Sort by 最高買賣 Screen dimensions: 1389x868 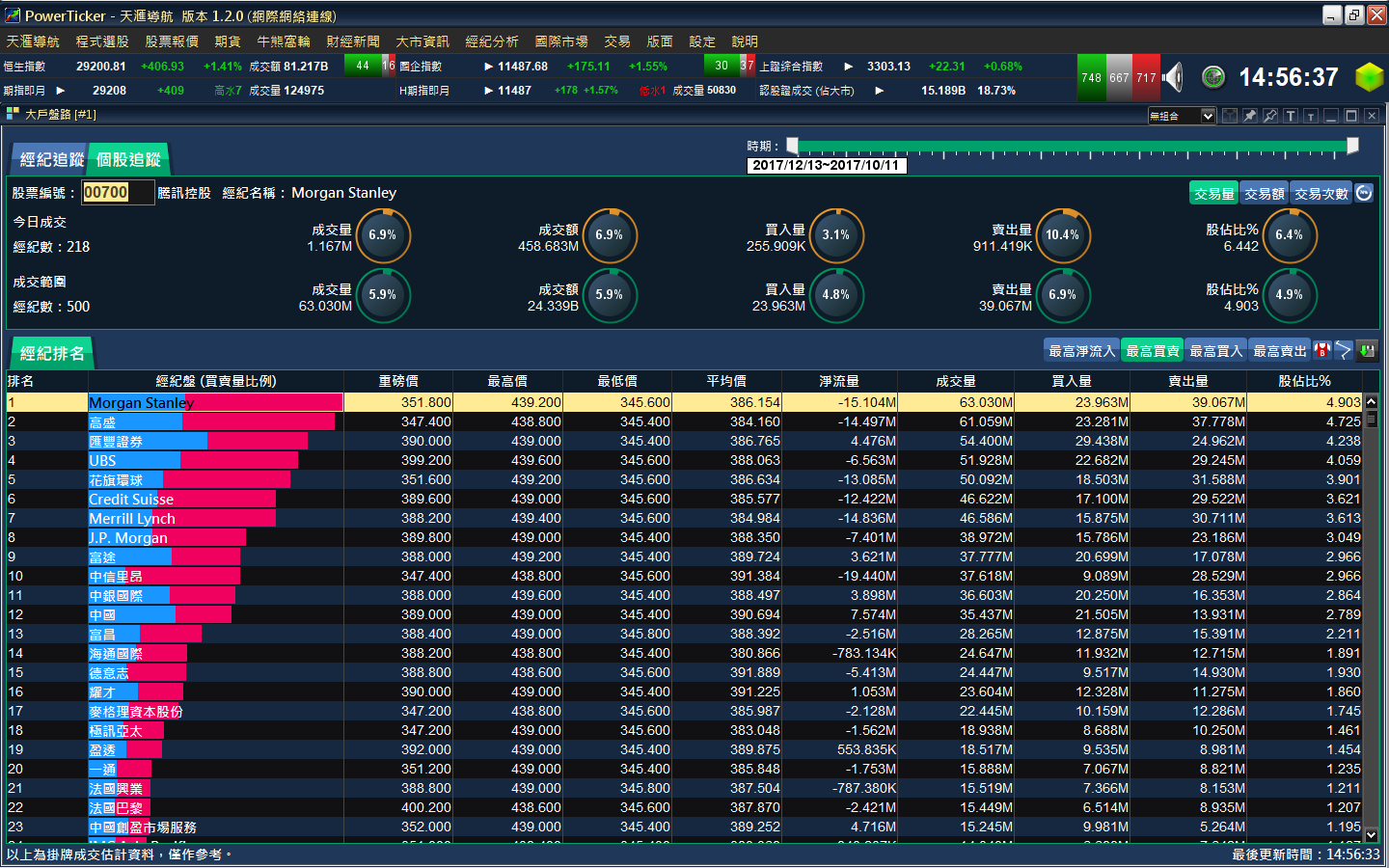[x=1153, y=351]
